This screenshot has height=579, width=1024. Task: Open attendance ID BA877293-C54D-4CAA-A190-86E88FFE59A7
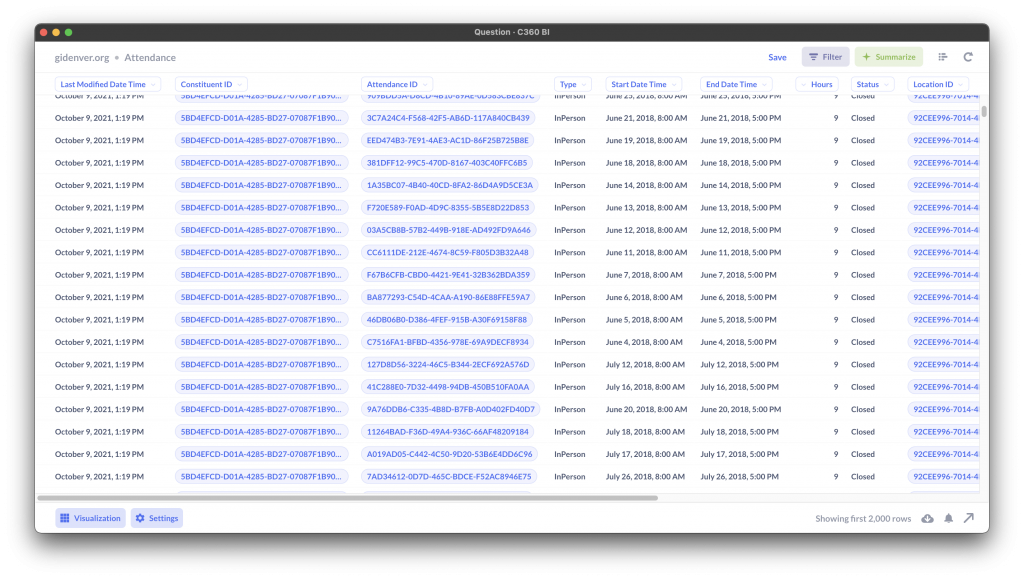pos(448,297)
